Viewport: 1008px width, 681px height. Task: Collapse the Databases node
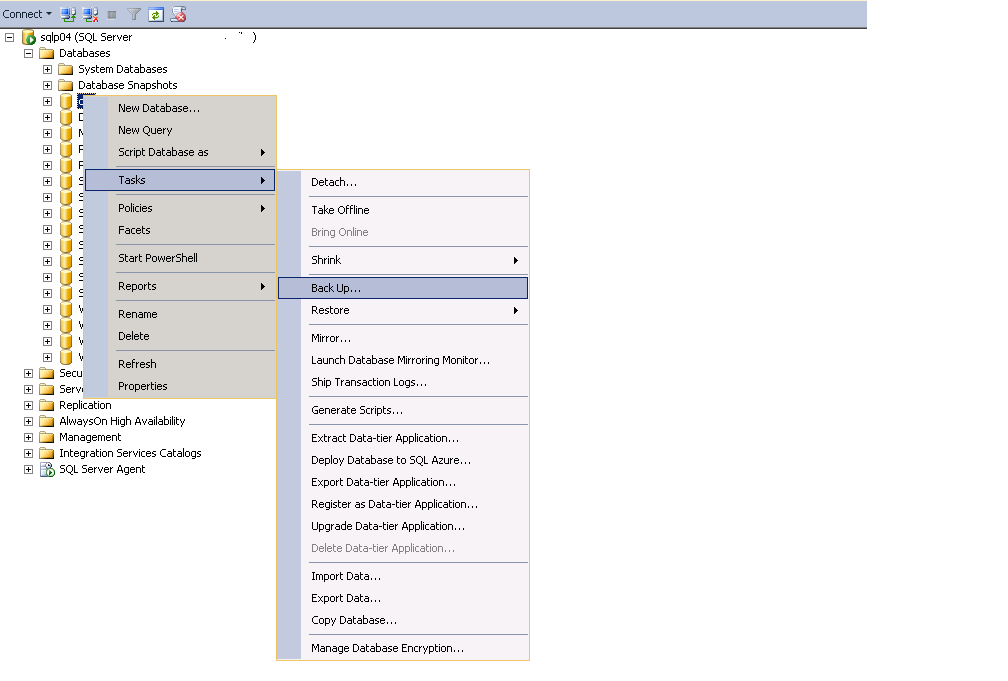[28, 53]
